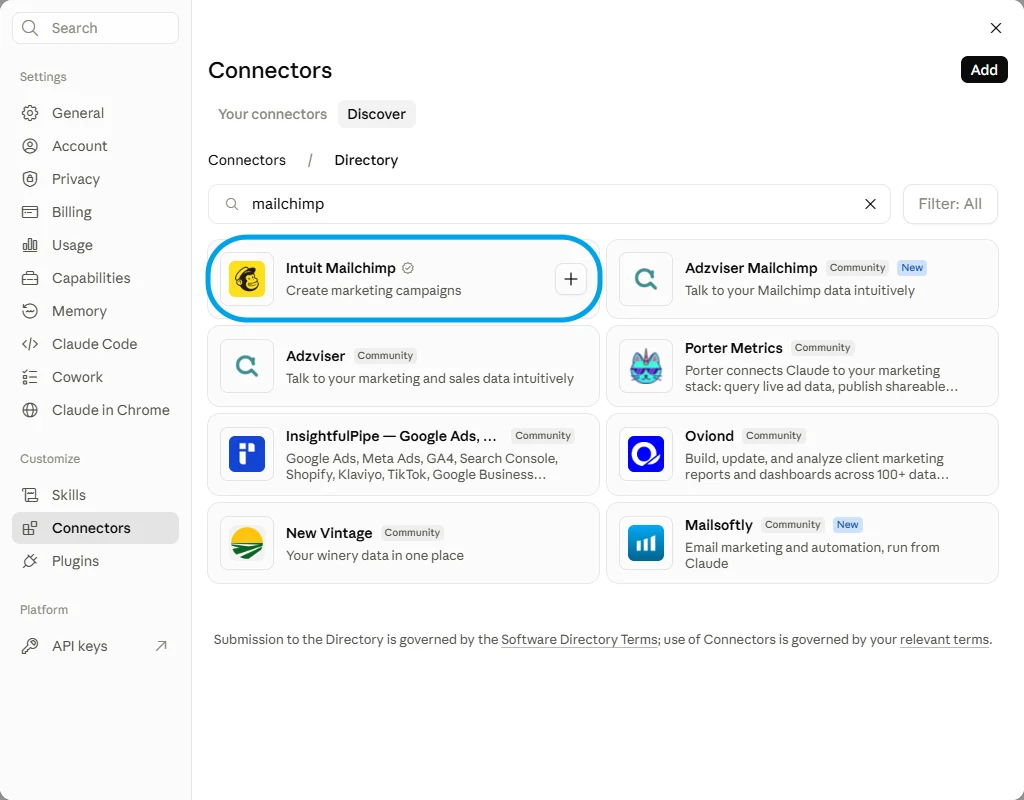The height and width of the screenshot is (800, 1024).
Task: Click the Community badge on Porter Metrics
Action: tap(822, 348)
